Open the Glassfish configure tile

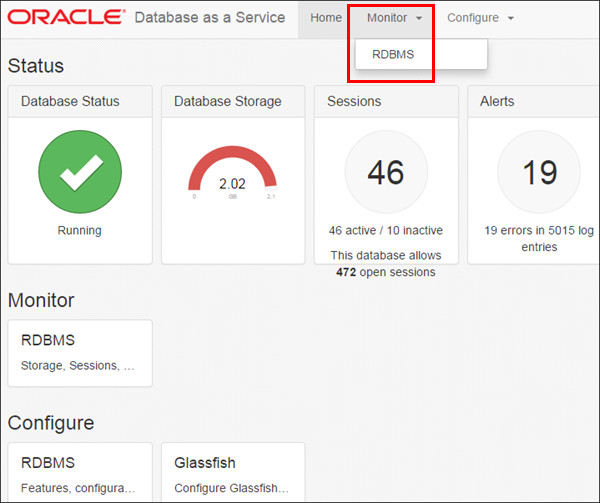click(232, 474)
